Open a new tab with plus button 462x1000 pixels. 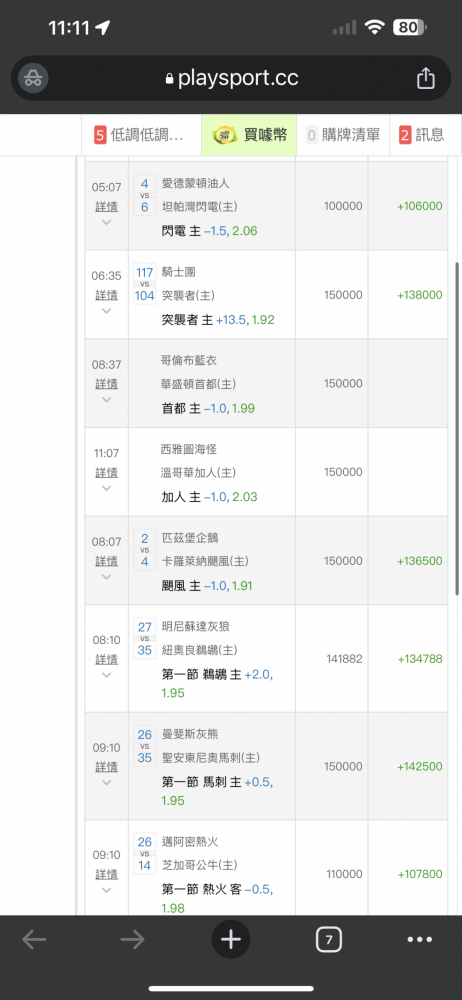pos(231,940)
